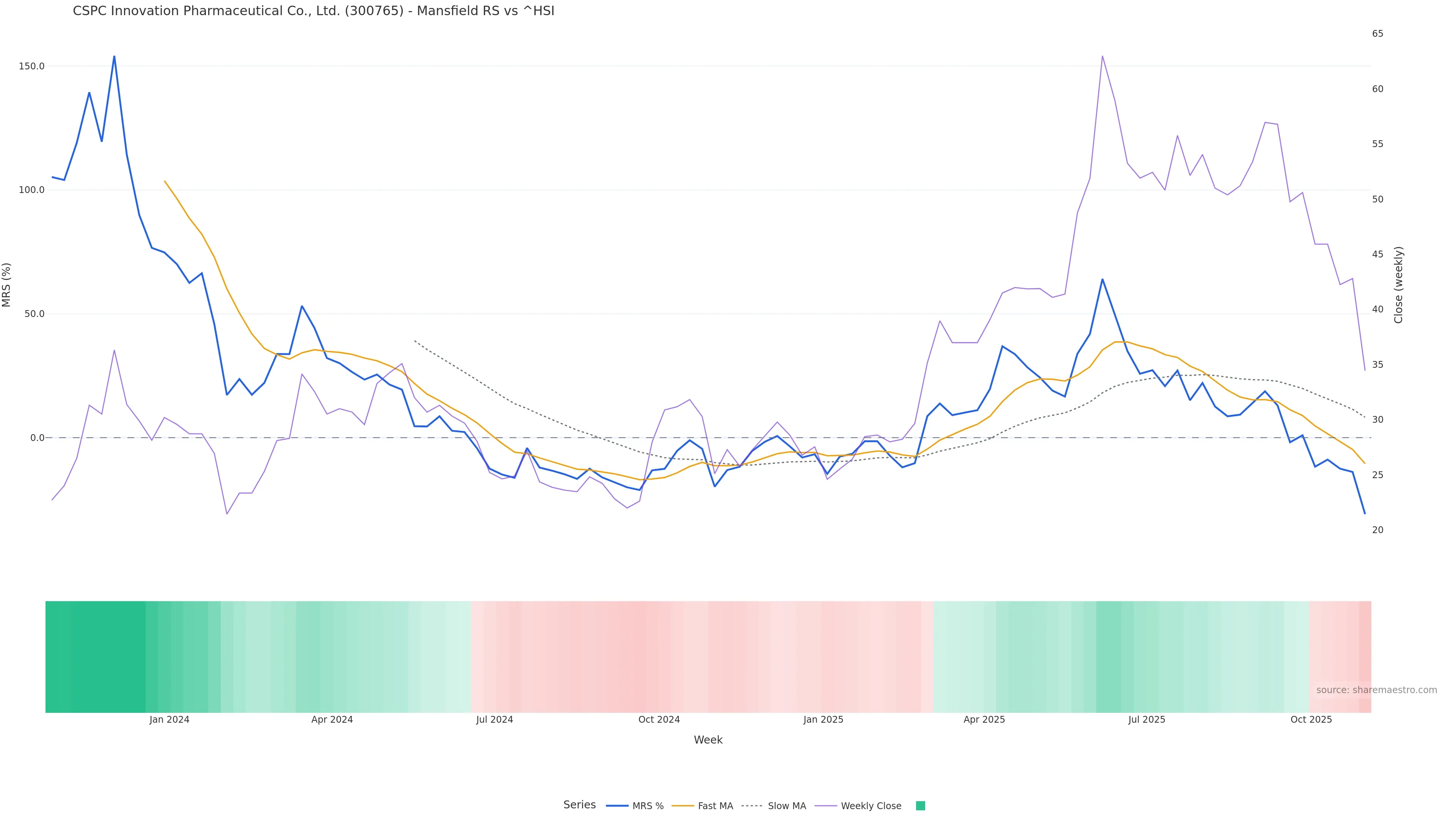Image resolution: width=1456 pixels, height=819 pixels.
Task: Click the Apr 2025 x-axis tick label
Action: [x=984, y=720]
